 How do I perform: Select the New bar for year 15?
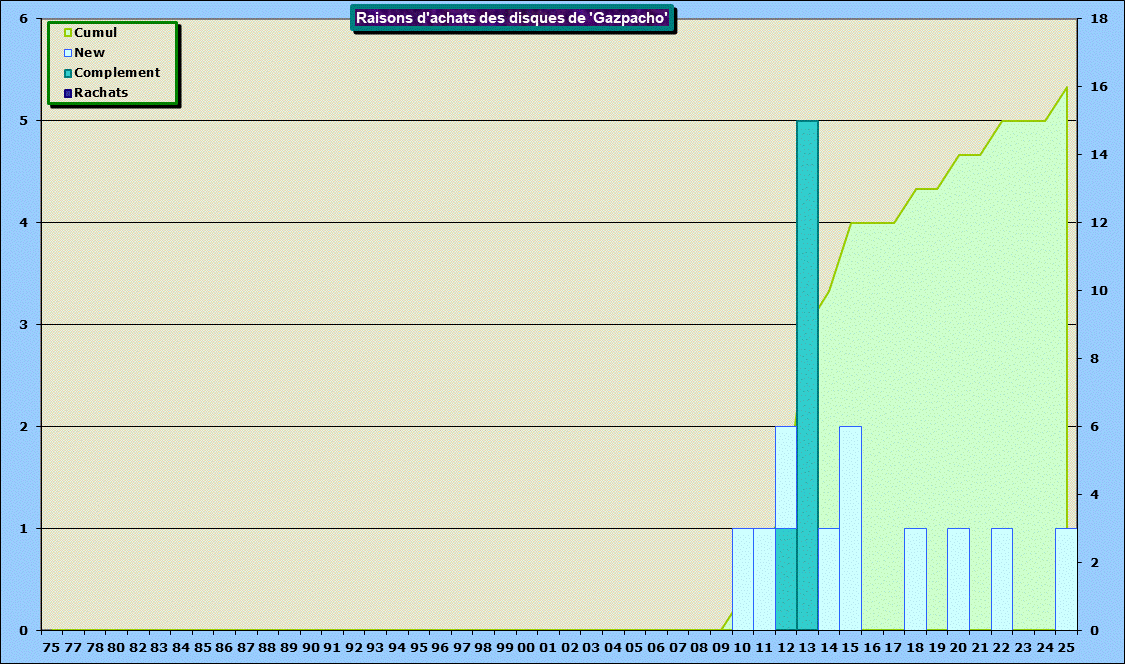(x=850, y=528)
